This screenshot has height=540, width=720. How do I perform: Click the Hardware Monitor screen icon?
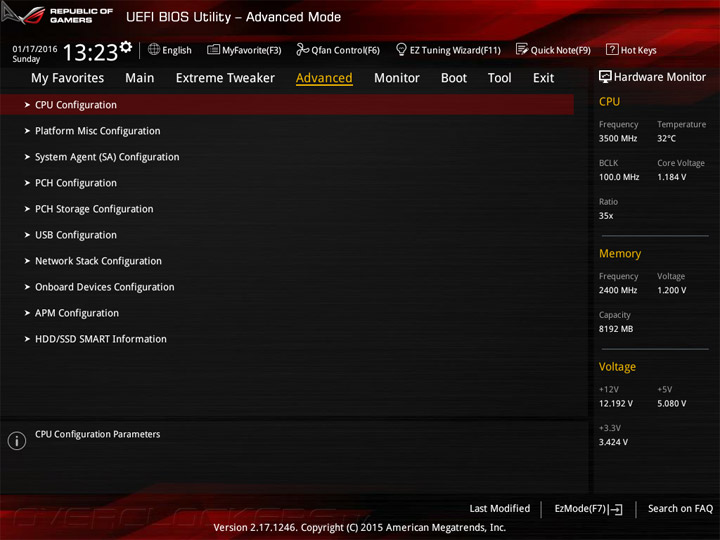coord(605,77)
